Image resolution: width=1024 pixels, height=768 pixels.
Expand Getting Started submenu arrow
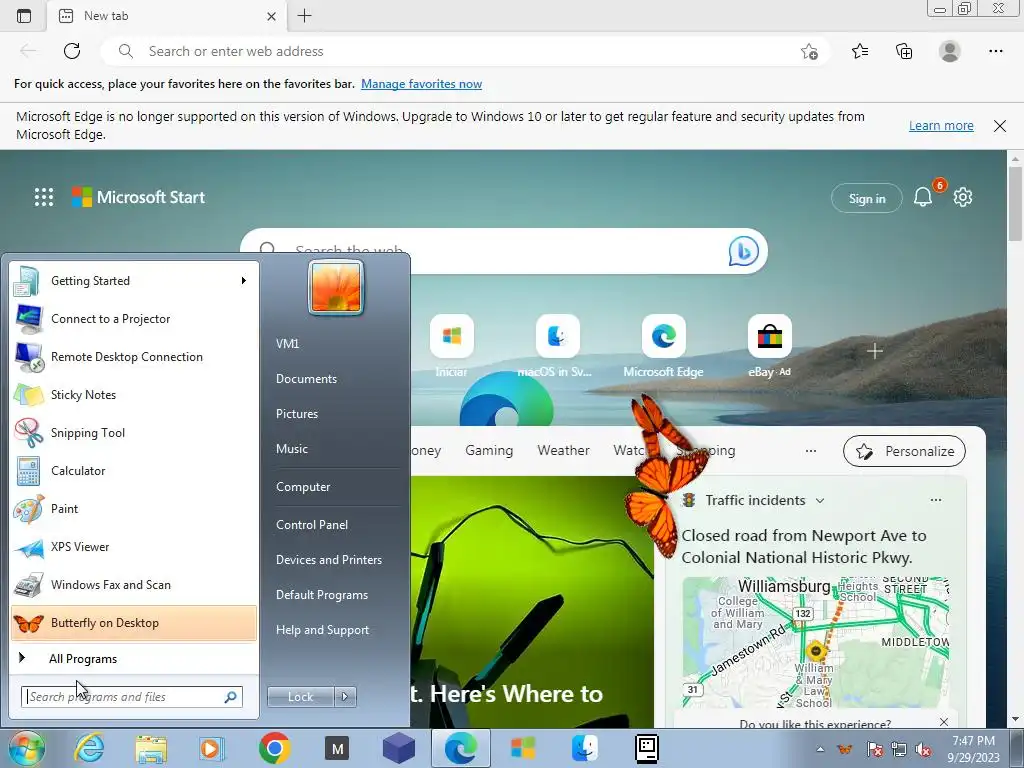[244, 281]
